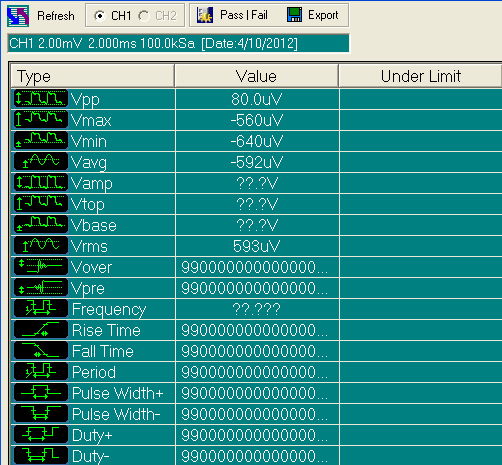
Task: Select the Vmin row label
Action: point(89,141)
